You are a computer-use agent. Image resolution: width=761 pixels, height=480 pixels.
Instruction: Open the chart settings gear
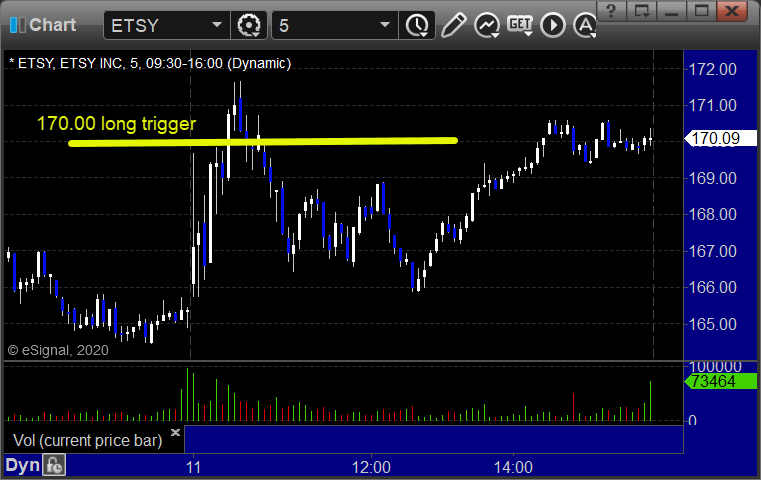tap(249, 25)
